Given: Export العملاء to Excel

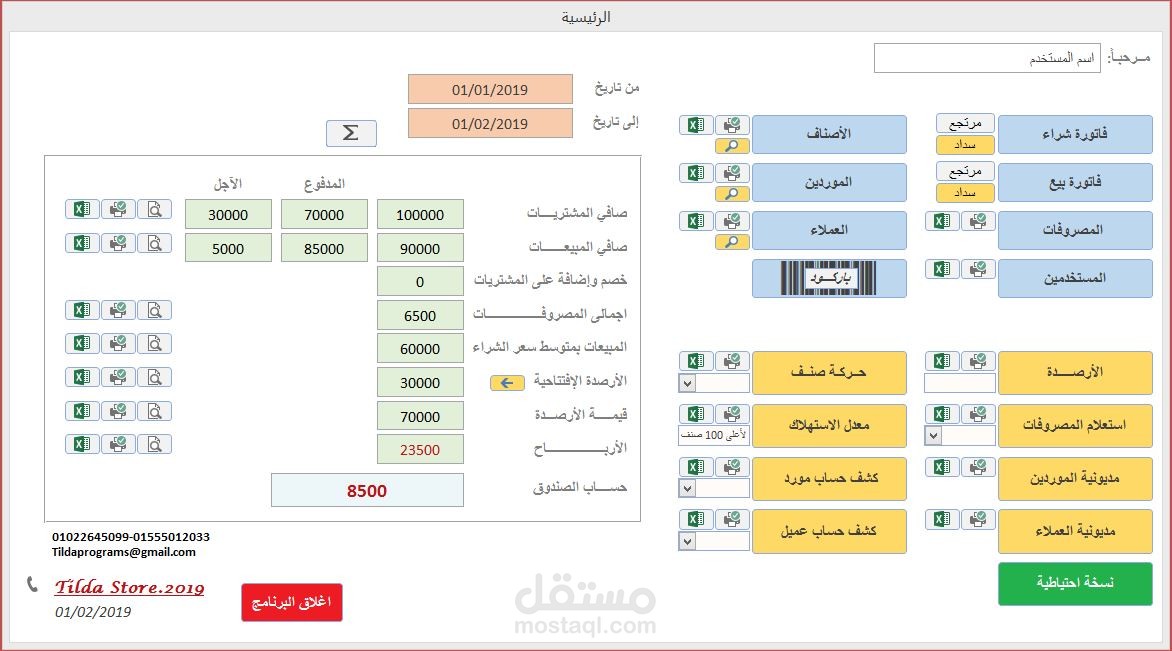Looking at the screenshot, I should pos(696,220).
